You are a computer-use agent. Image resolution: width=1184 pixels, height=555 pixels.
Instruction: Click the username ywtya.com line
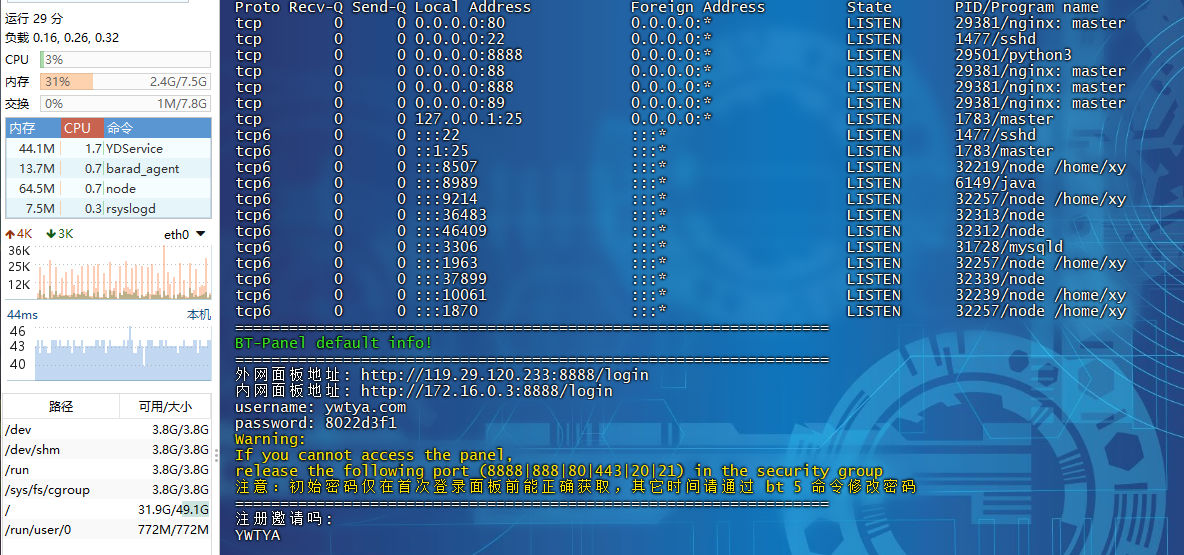320,407
